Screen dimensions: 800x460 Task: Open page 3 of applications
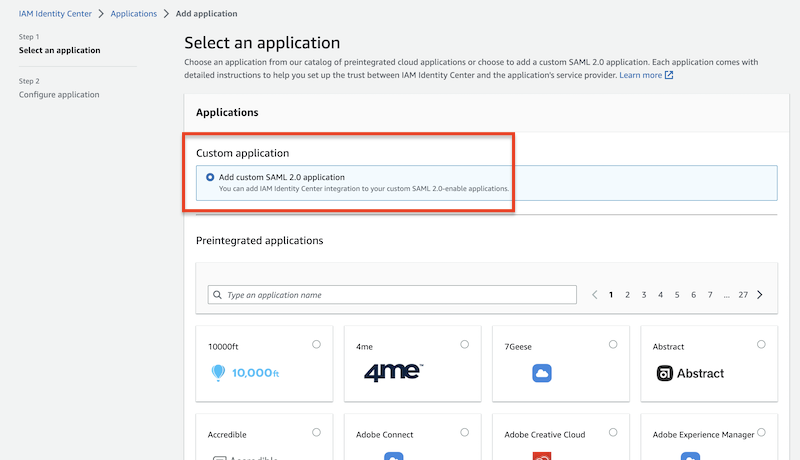pyautogui.click(x=644, y=295)
